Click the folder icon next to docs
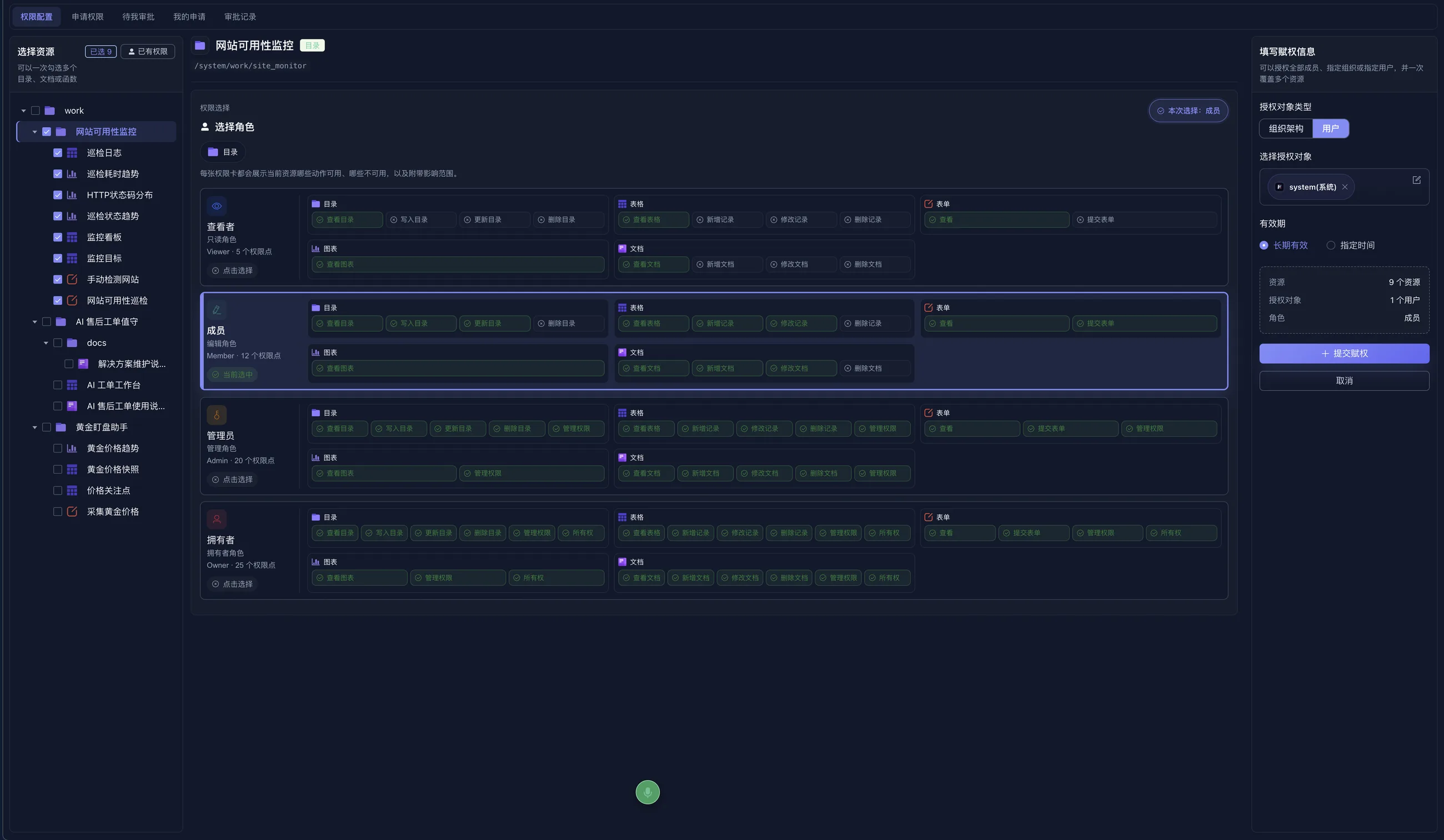The image size is (1444, 840). (x=72, y=343)
